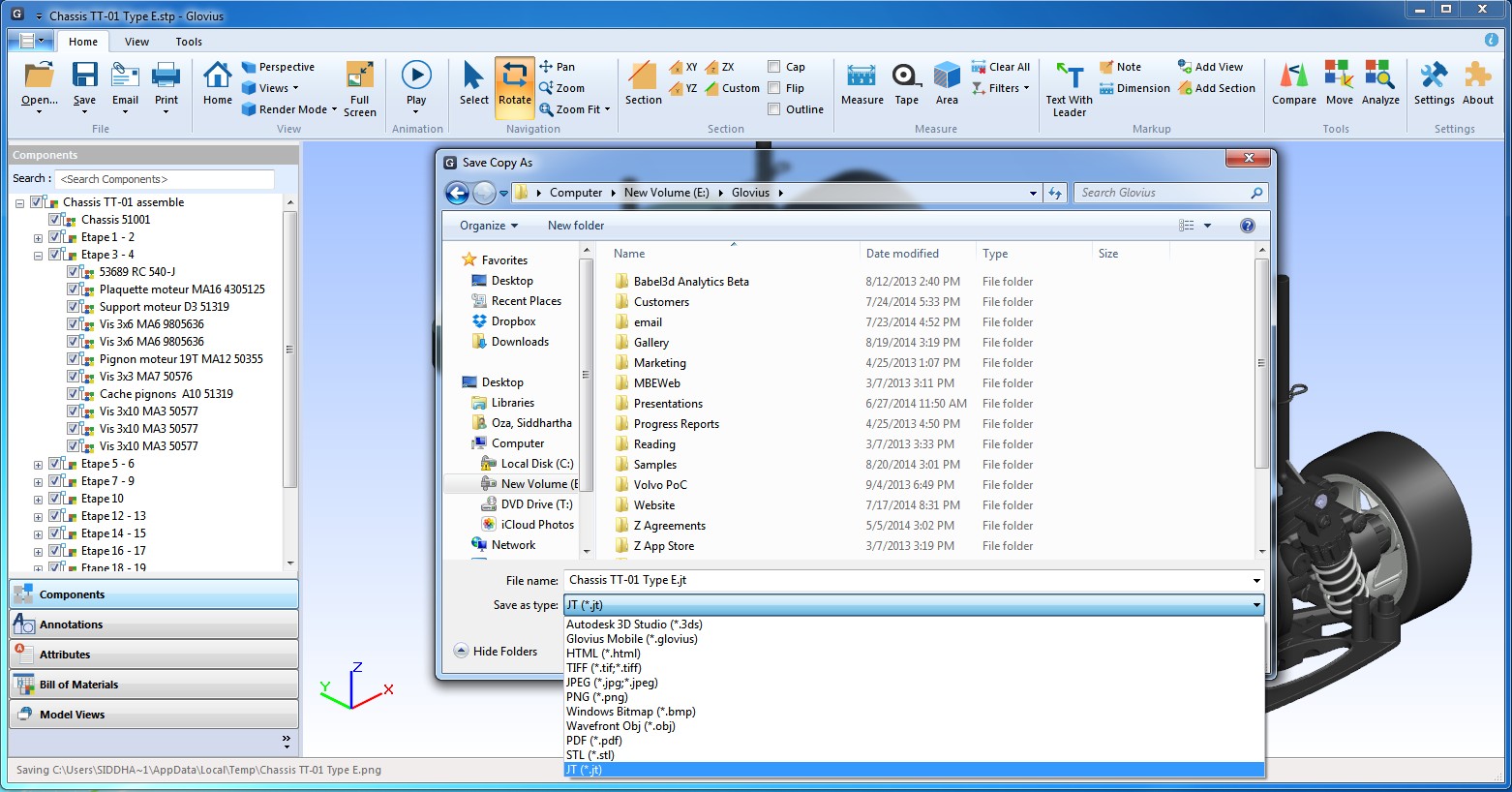Select the Area measure tool

pos(947,83)
